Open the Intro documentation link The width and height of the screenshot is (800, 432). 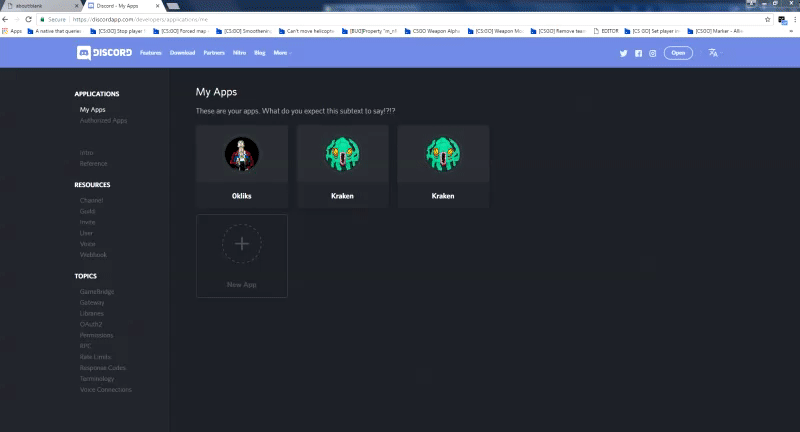tap(86, 153)
